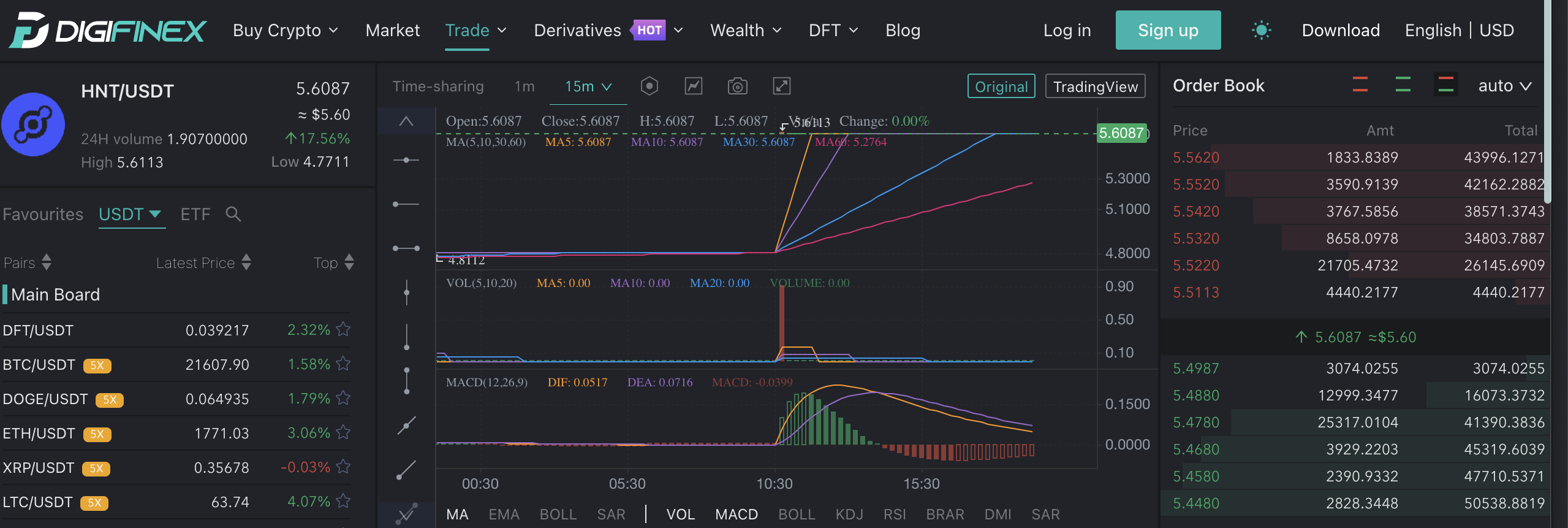The width and height of the screenshot is (1568, 528).
Task: Select the MACD sub indicator
Action: pyautogui.click(x=737, y=514)
